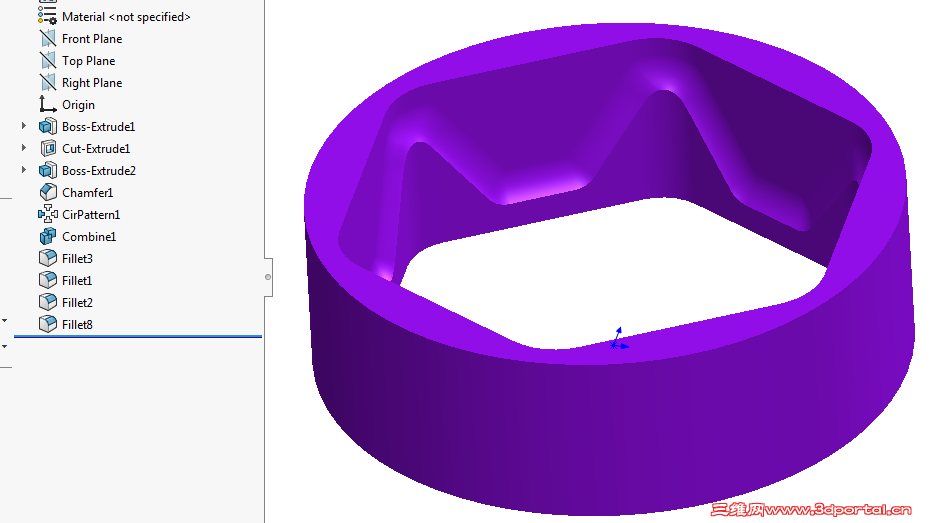The height and width of the screenshot is (523, 931).
Task: Expand the Boss-Extrude2 feature
Action: click(24, 170)
